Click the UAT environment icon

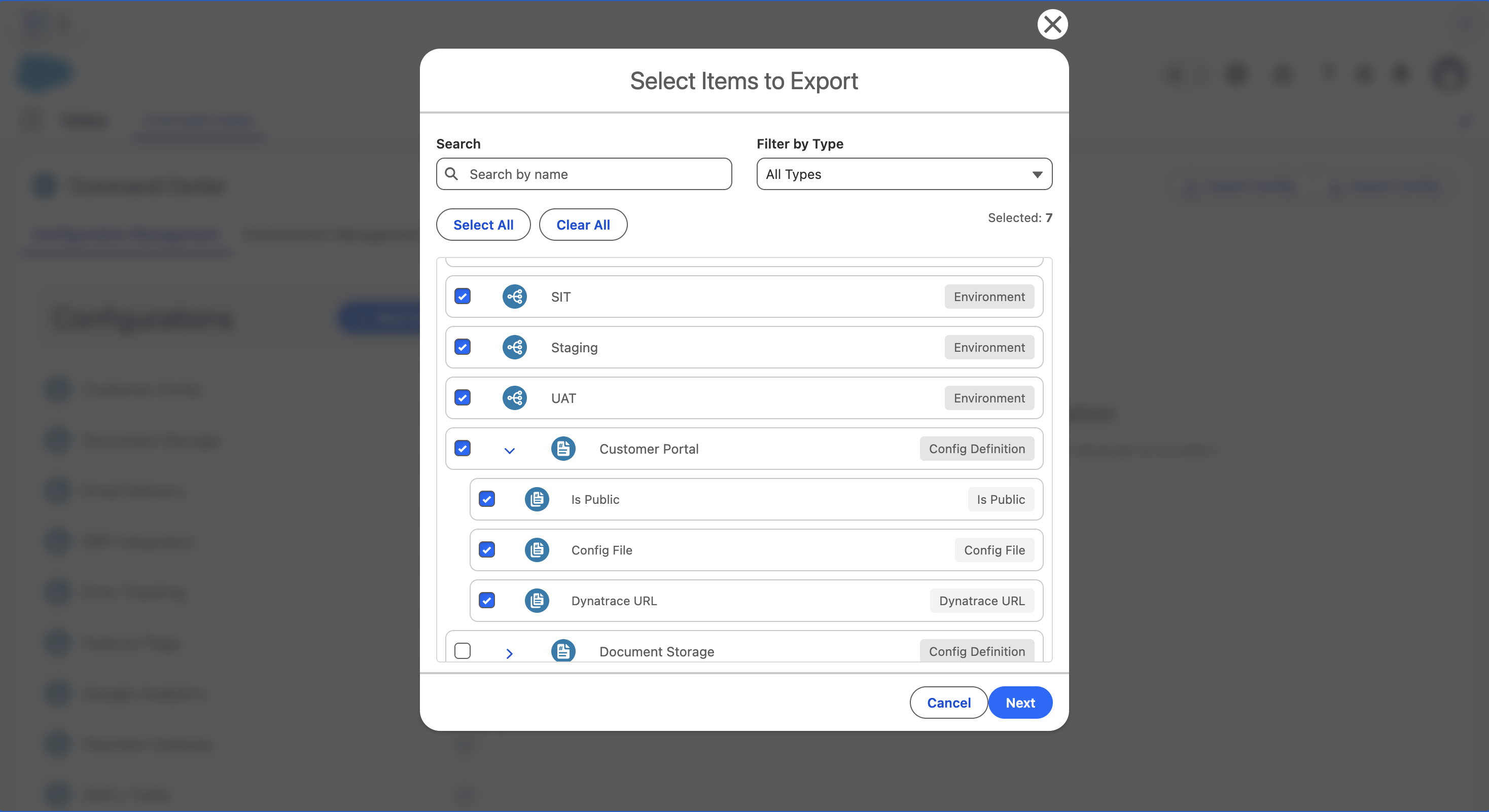click(x=514, y=398)
